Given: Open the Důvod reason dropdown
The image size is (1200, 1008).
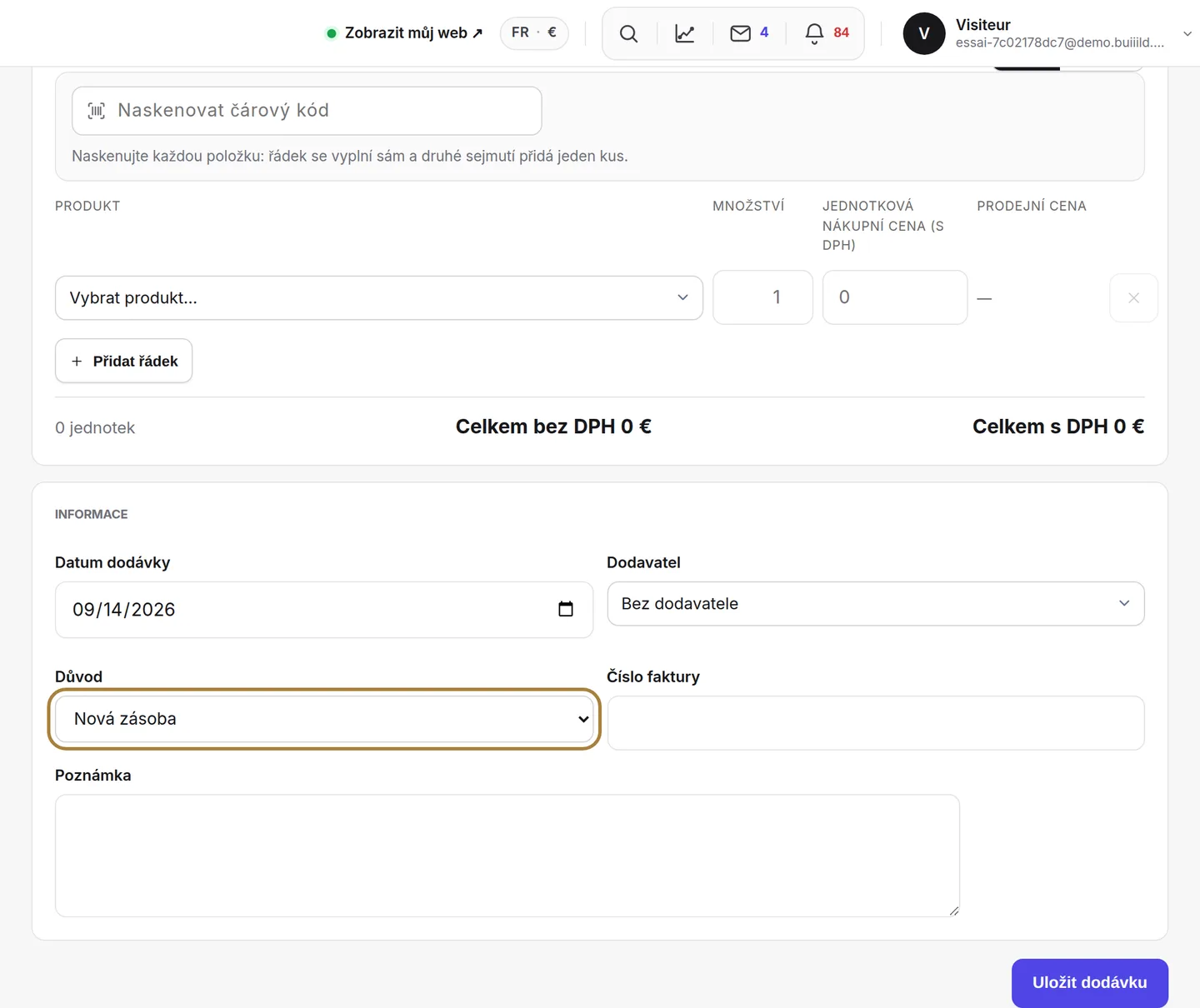Looking at the screenshot, I should click(324, 719).
